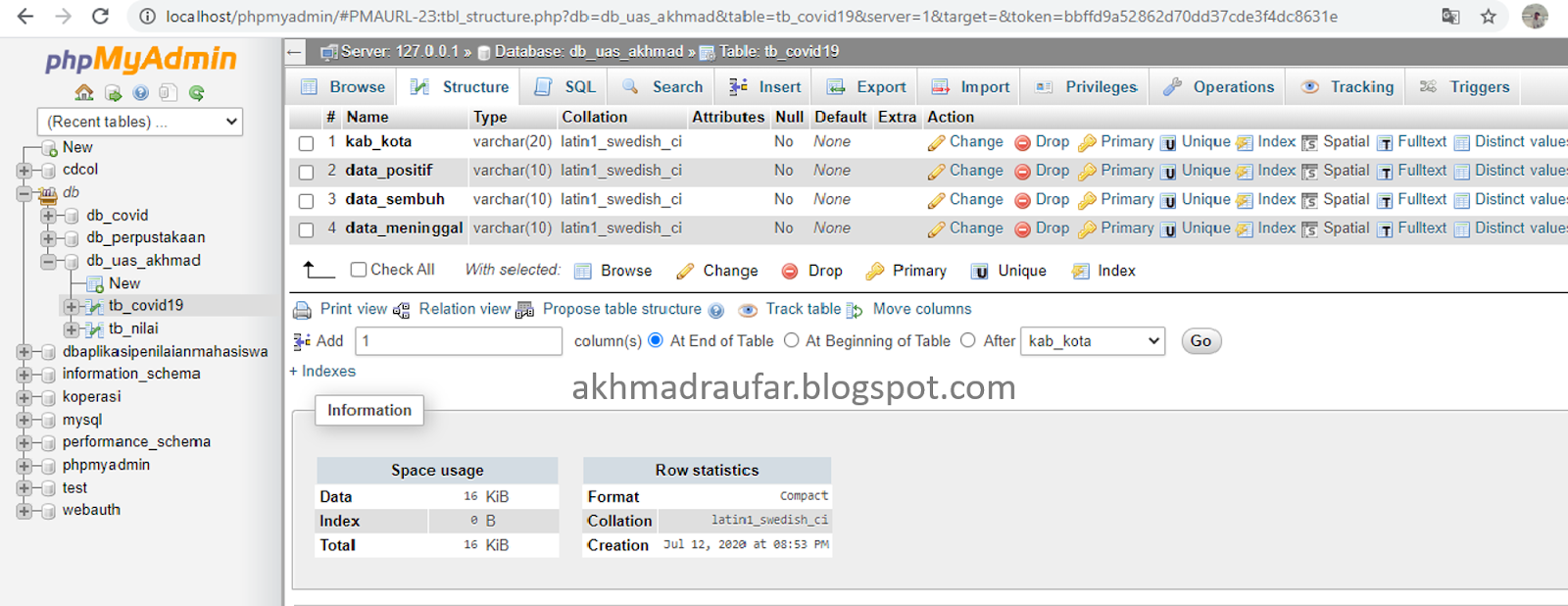Image resolution: width=1568 pixels, height=606 pixels.
Task: Open the browser profile avatar
Action: (x=1535, y=16)
